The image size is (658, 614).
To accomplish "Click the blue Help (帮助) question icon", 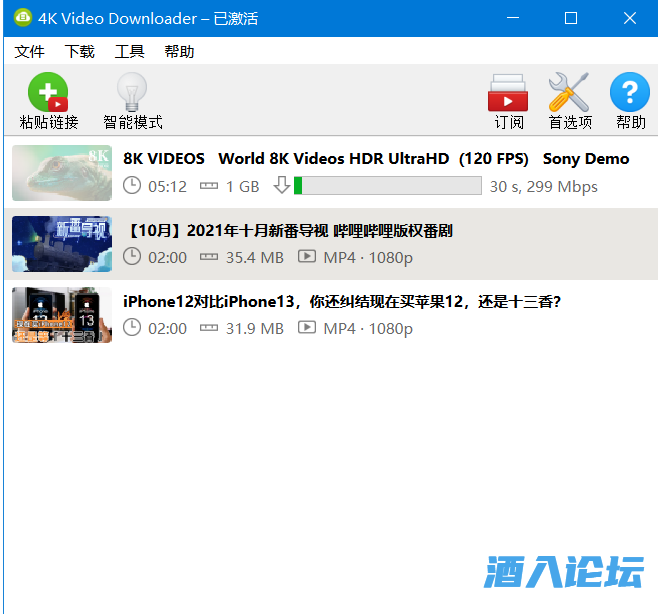I will pyautogui.click(x=630, y=93).
